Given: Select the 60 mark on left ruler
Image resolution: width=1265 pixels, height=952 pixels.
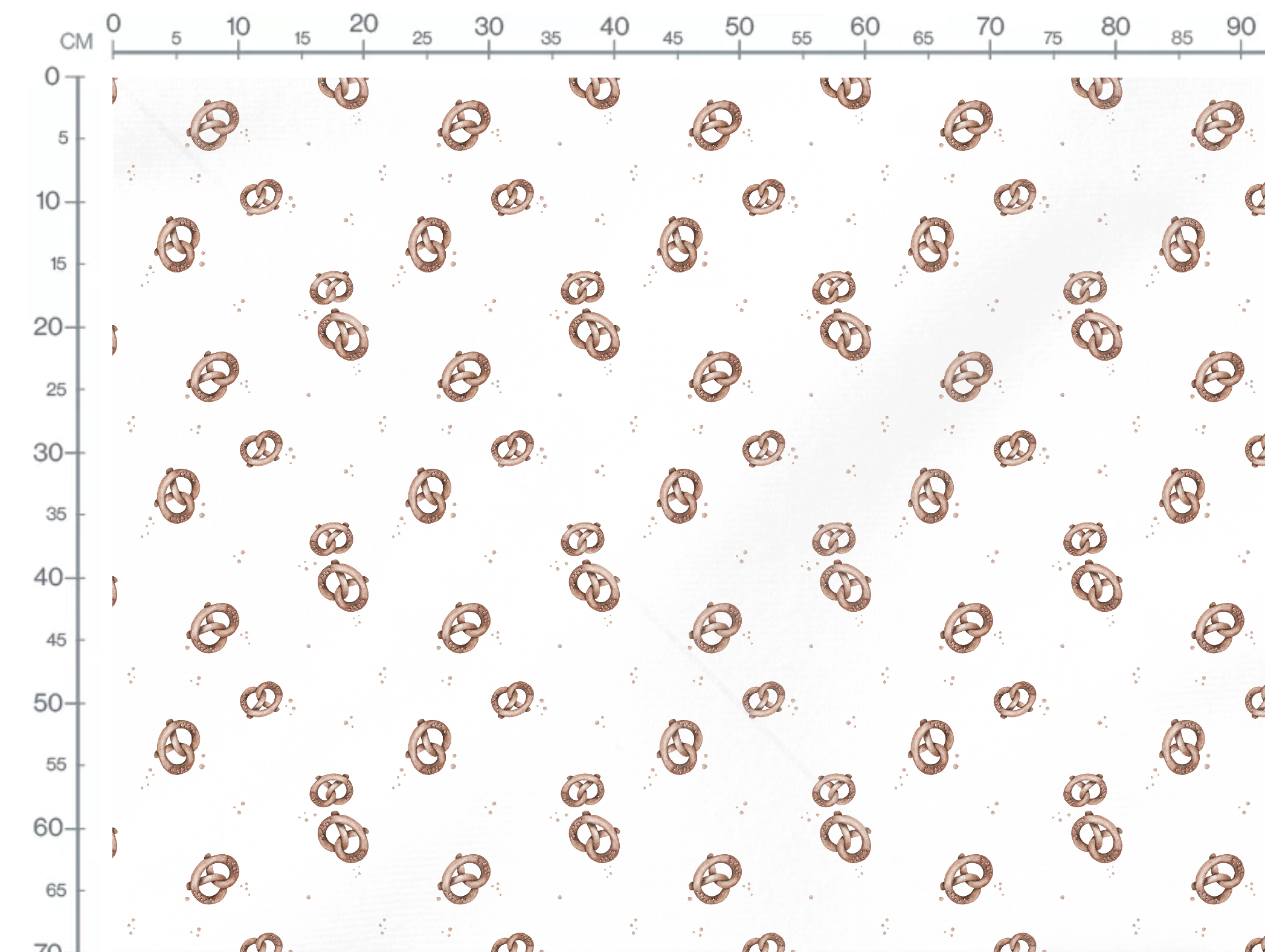Looking at the screenshot, I should point(47,828).
